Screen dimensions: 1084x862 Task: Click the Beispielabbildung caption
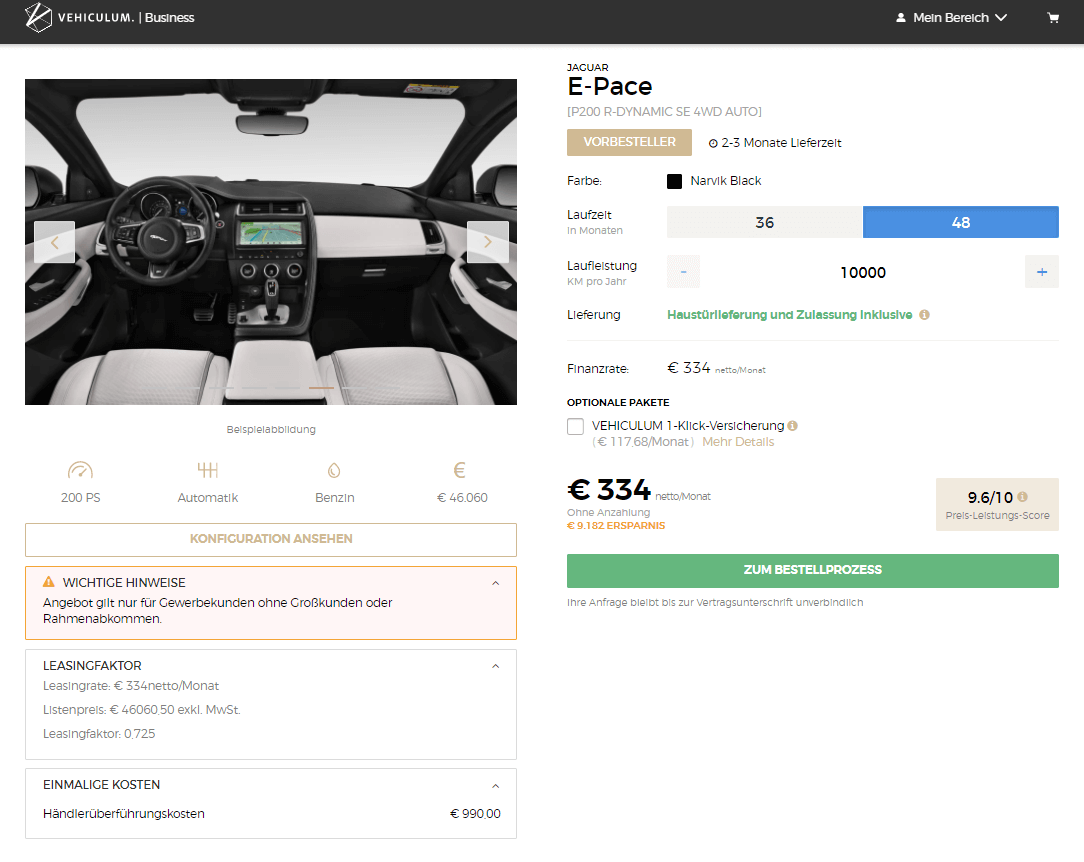[271, 429]
